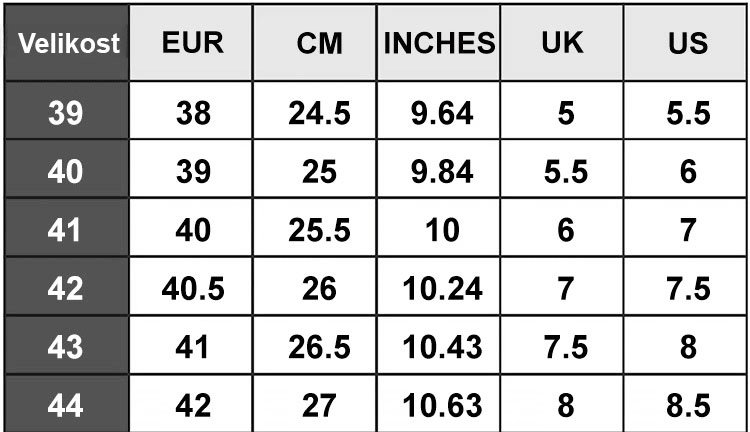Click size 43 in the Velikost column
The height and width of the screenshot is (432, 750).
[66, 347]
